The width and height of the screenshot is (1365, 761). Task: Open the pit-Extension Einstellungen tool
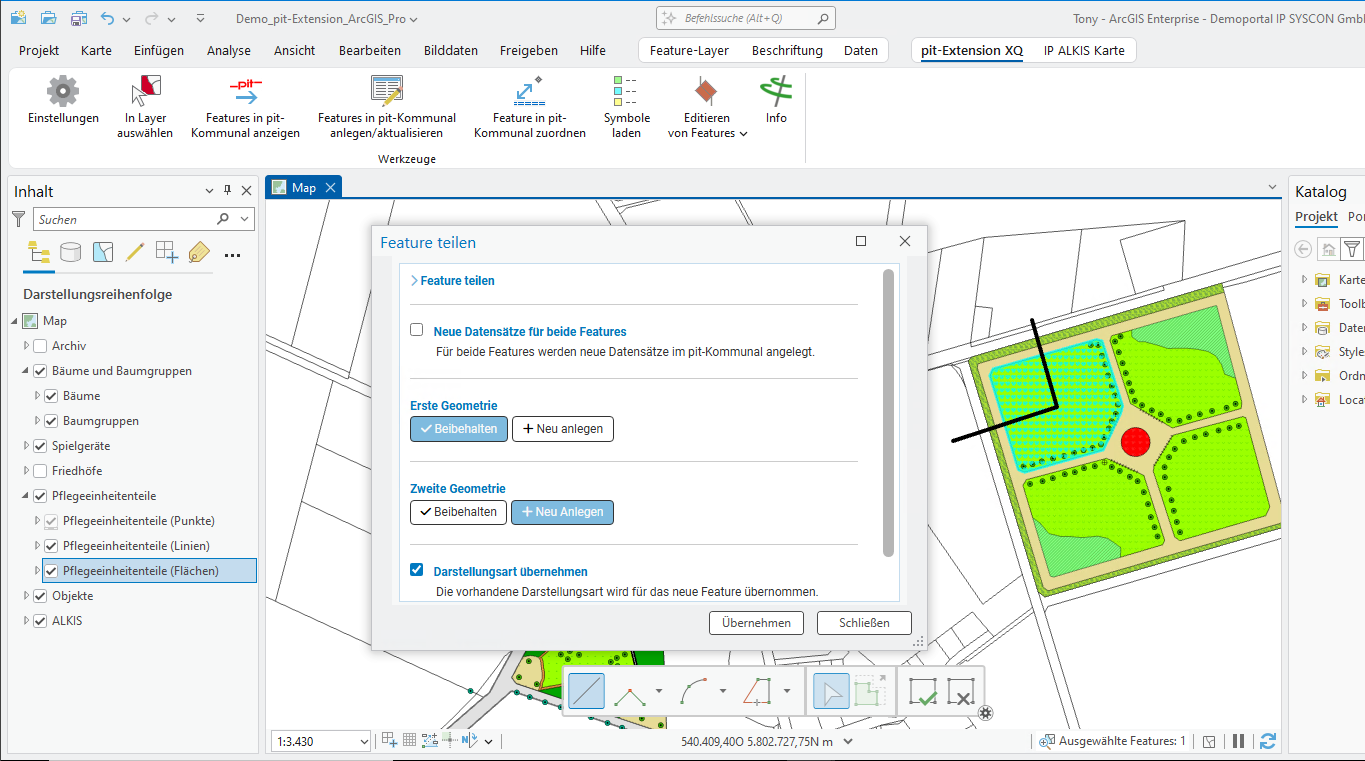tap(62, 103)
